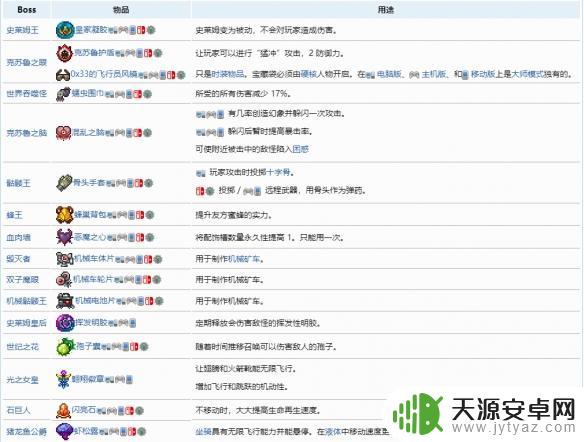Click the 翱翔徽章 insignia icon

pyautogui.click(x=63, y=379)
